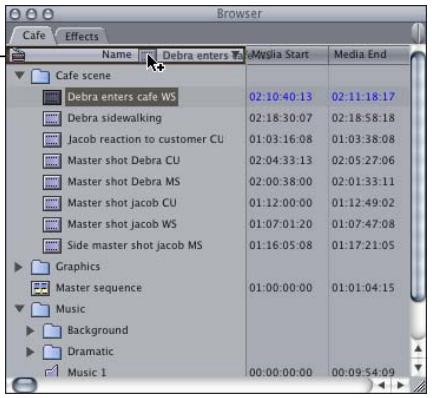432x398 pixels.
Task: Select Side master shot jacob MS name
Action: coord(135,245)
